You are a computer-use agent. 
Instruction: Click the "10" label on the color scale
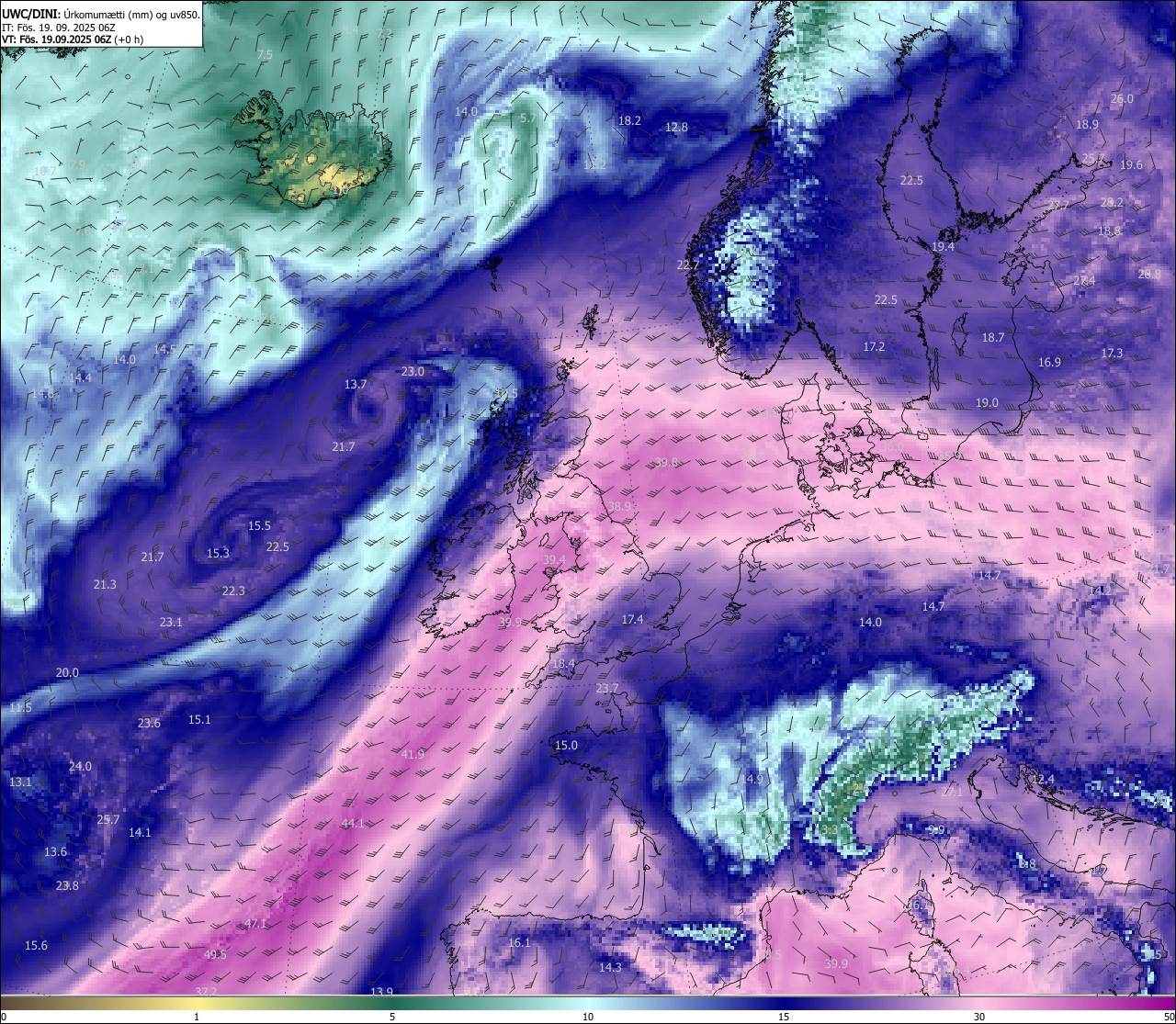tap(588, 1017)
